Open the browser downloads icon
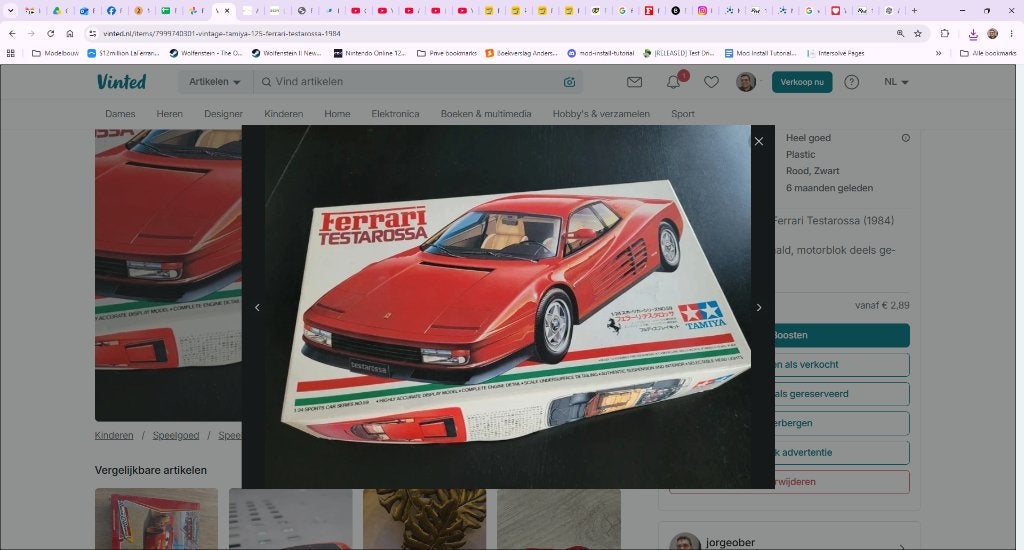The image size is (1024, 550). pyautogui.click(x=972, y=33)
